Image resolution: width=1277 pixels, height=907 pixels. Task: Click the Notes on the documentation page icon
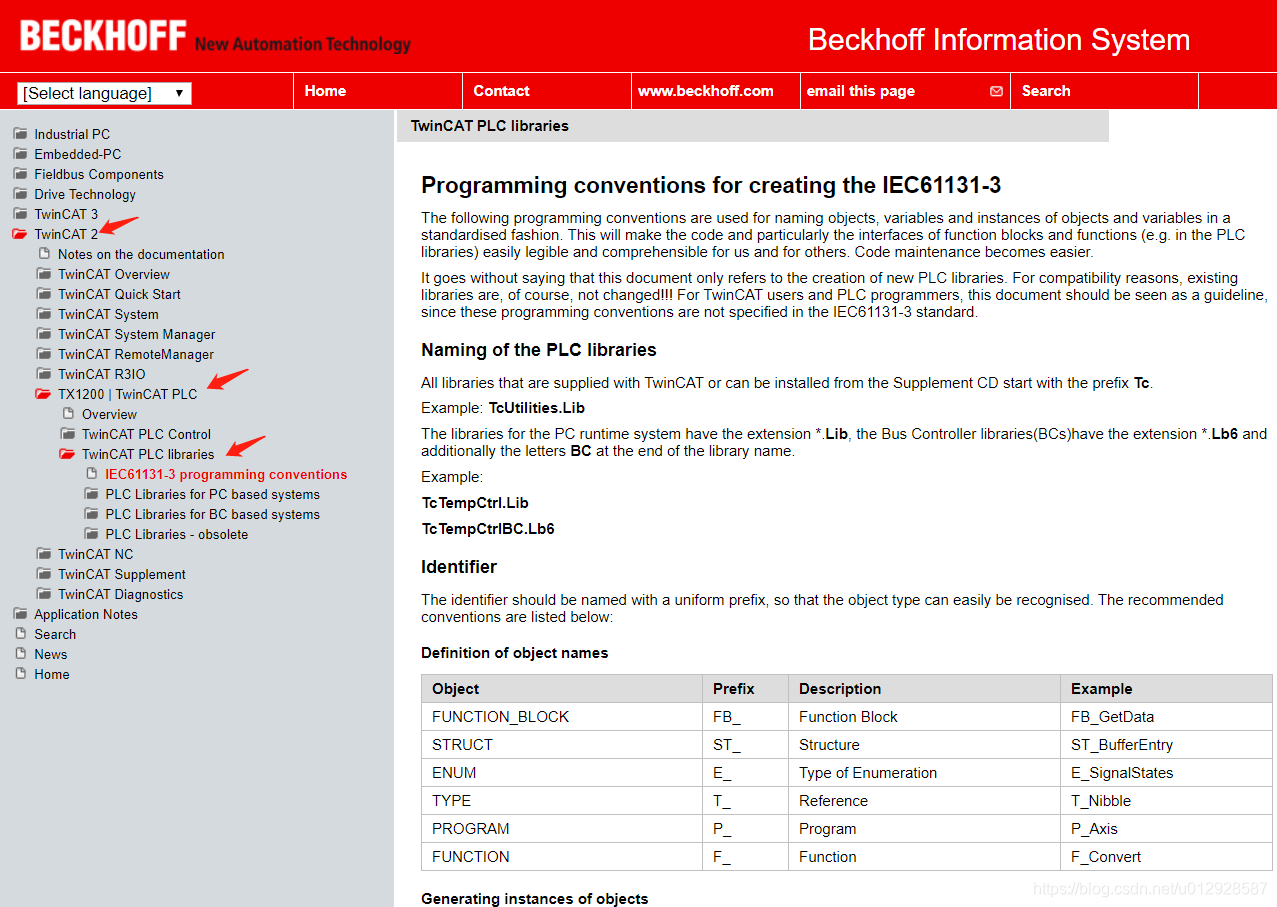[x=44, y=254]
